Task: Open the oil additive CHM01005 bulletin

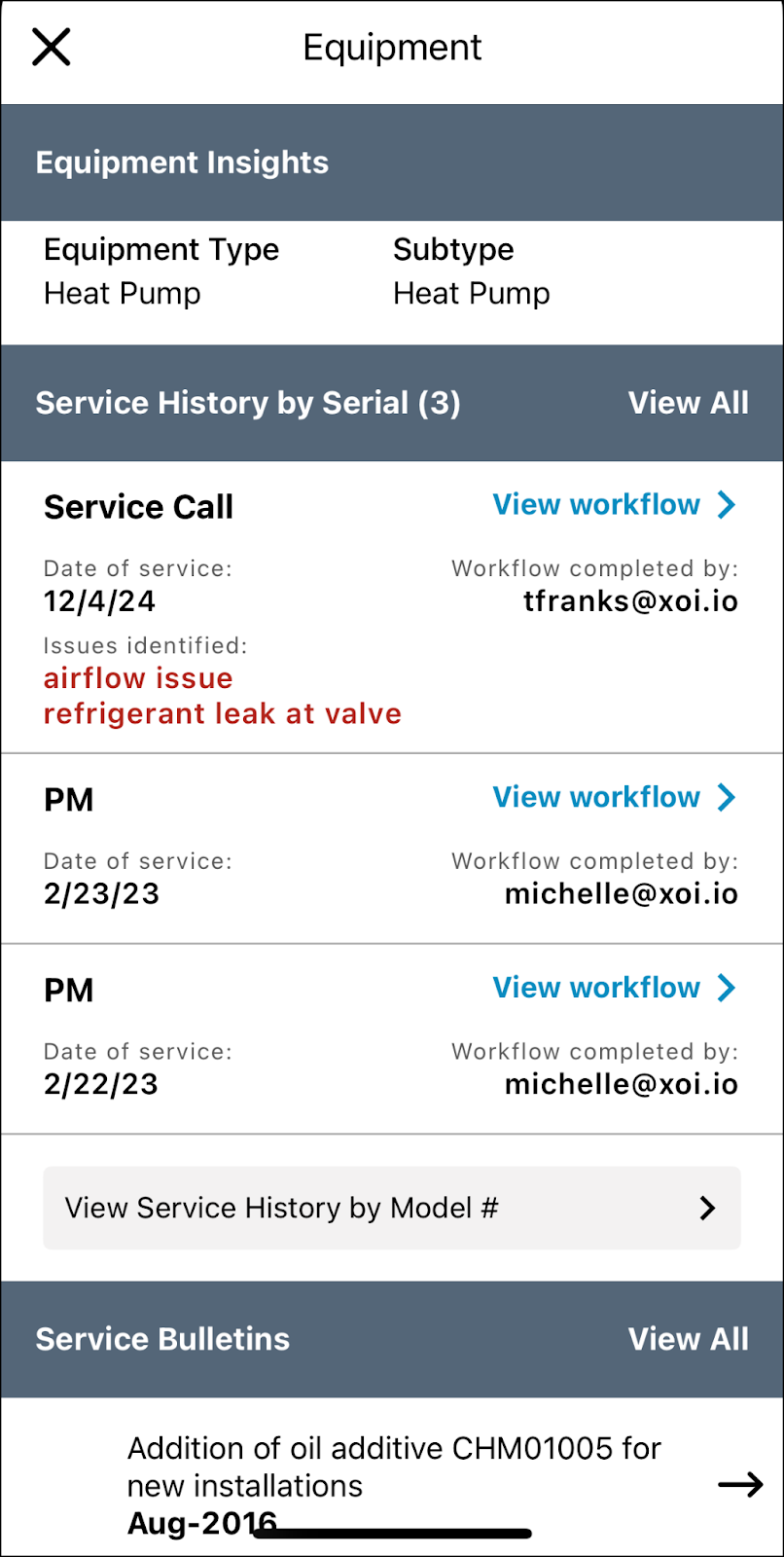Action: click(x=394, y=1466)
